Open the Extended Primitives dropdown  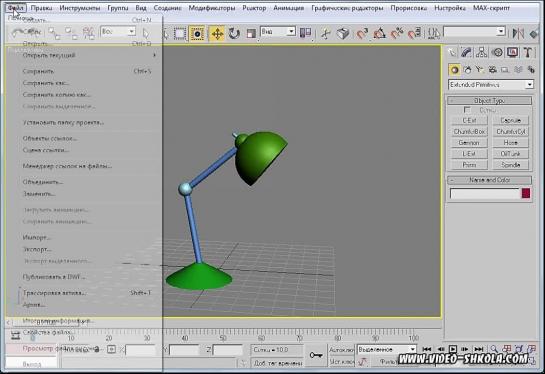point(491,84)
